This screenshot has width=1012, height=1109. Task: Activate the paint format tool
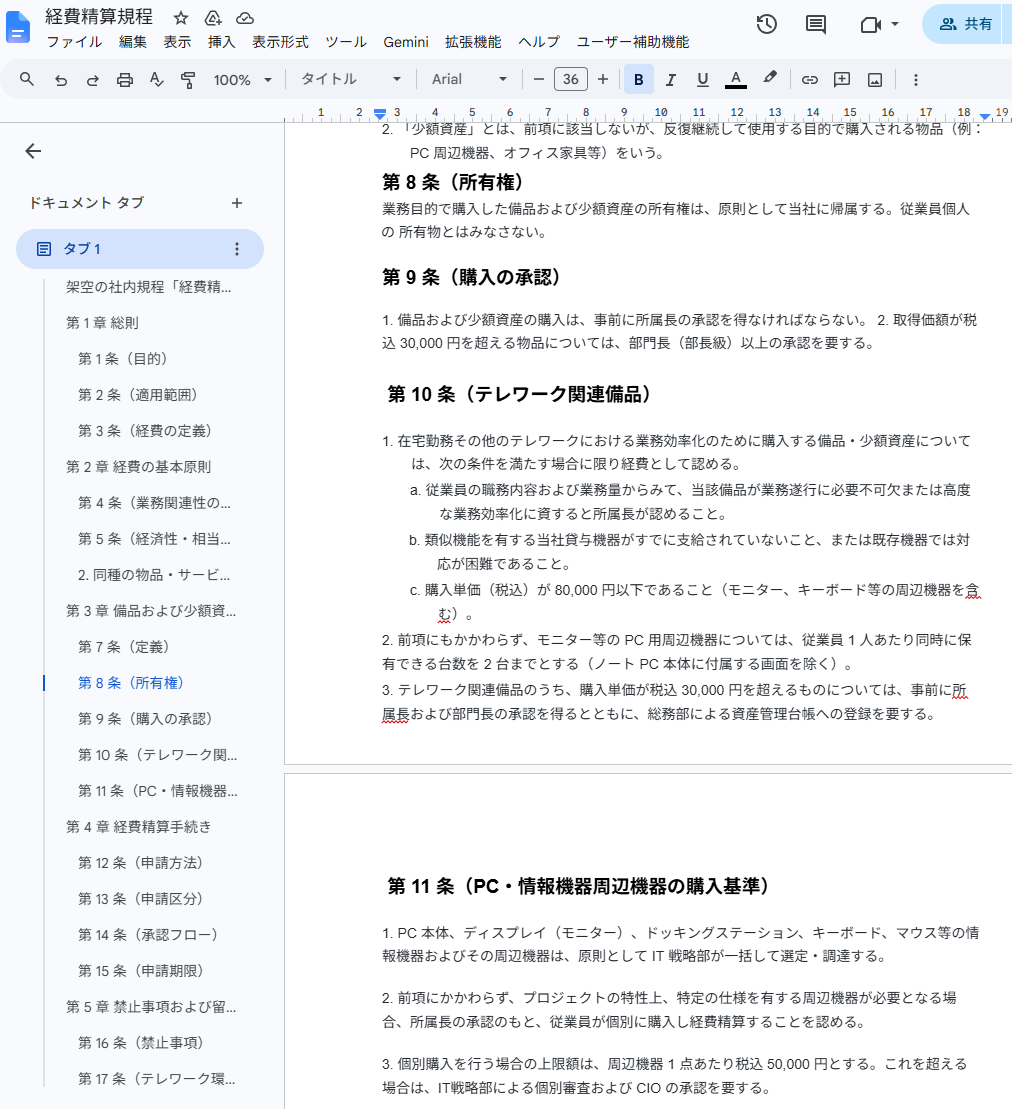click(188, 80)
